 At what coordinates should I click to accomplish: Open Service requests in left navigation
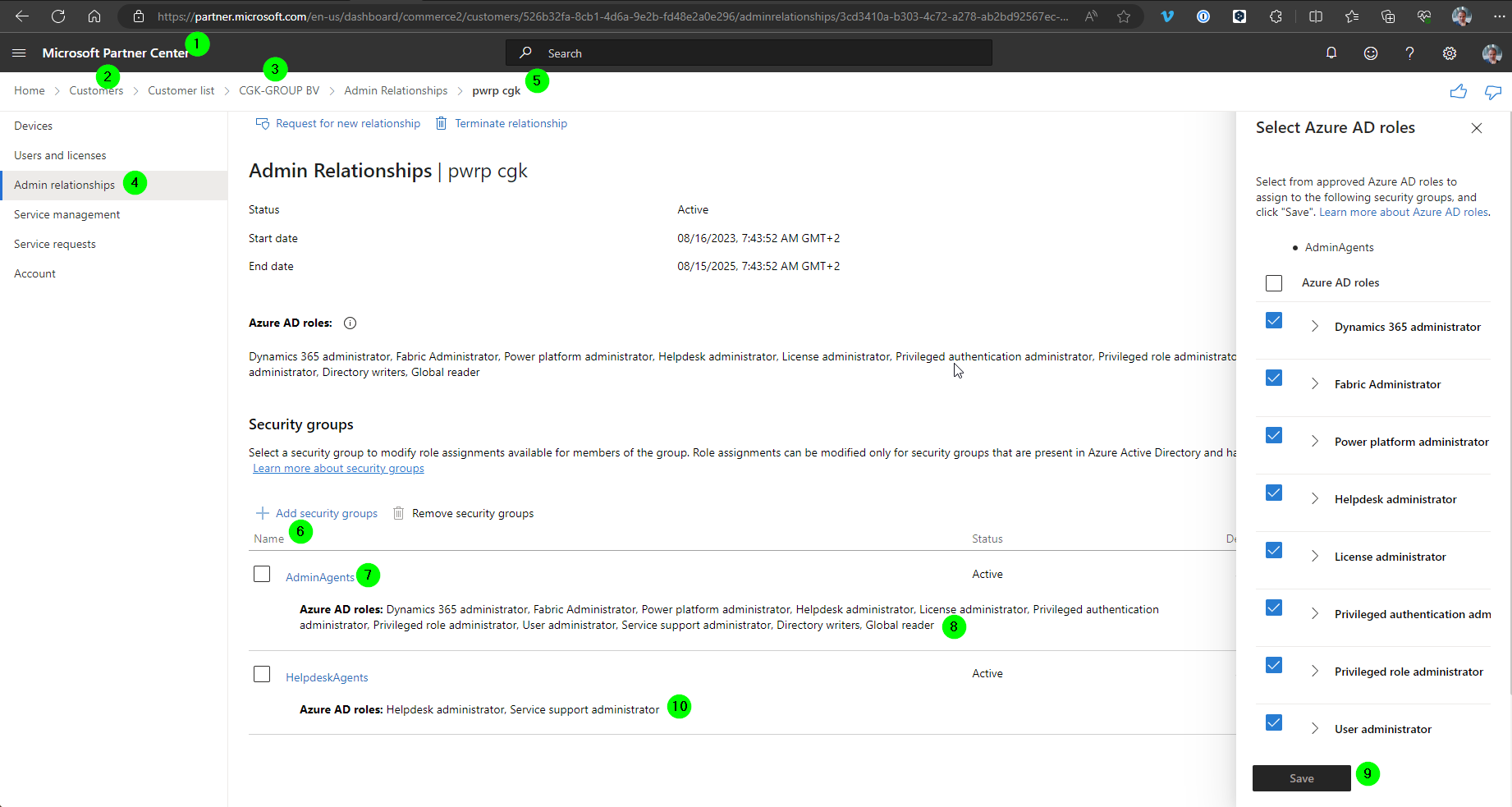click(114, 244)
